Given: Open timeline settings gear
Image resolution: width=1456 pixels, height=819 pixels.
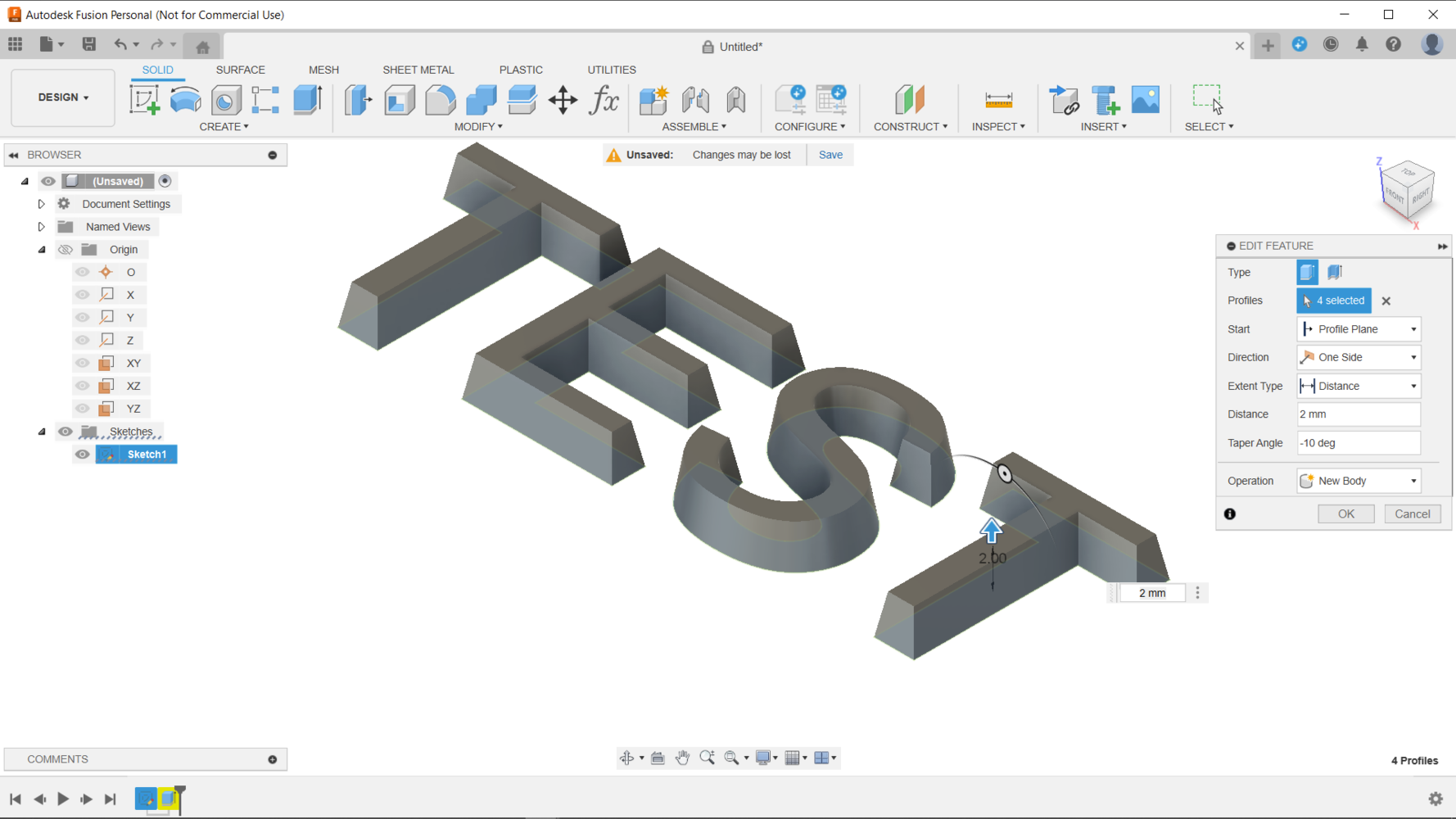Looking at the screenshot, I should point(1436,799).
